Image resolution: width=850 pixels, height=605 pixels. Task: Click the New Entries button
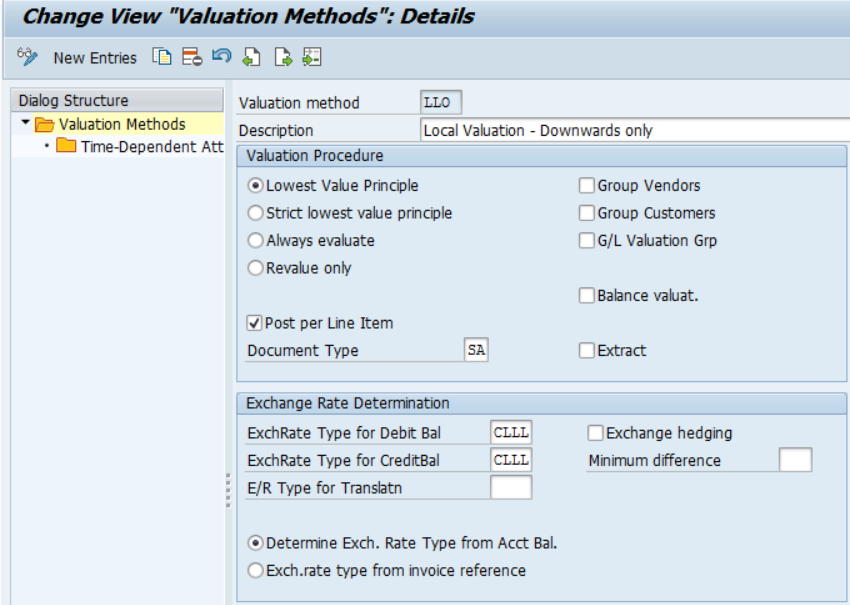(x=95, y=58)
